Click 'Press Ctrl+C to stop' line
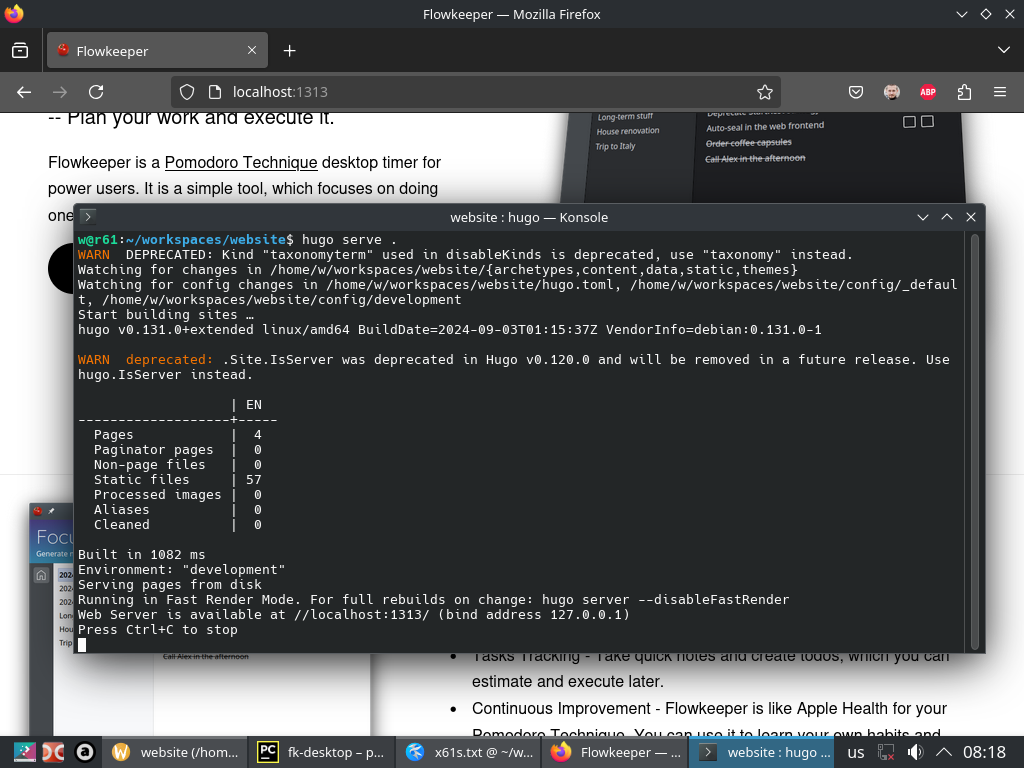Screen dimensions: 1024x768 tap(158, 630)
